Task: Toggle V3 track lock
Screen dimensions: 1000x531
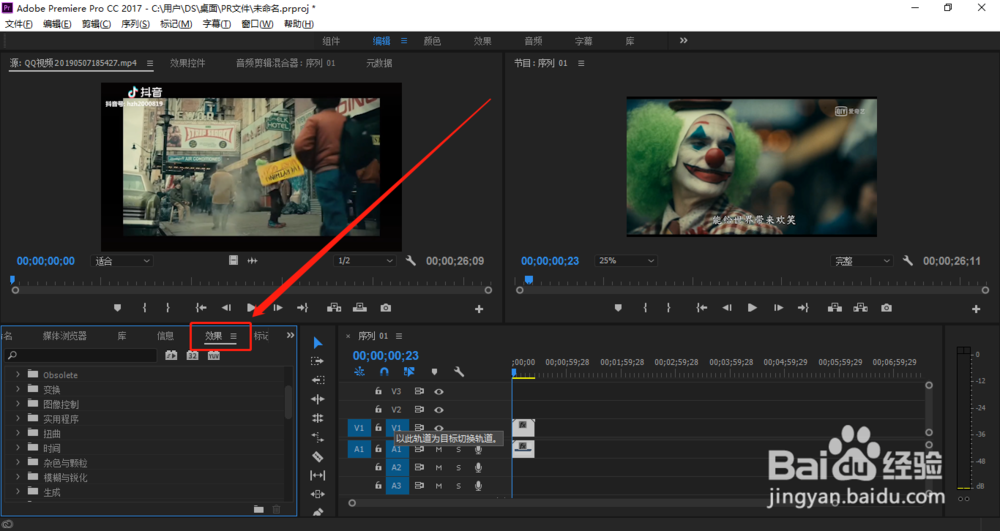Action: tap(378, 391)
